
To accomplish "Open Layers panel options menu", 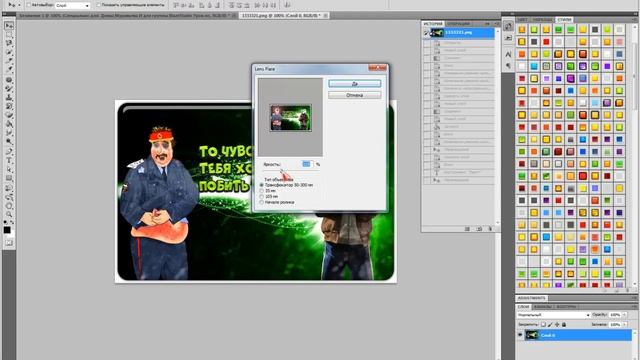I will (x=634, y=307).
